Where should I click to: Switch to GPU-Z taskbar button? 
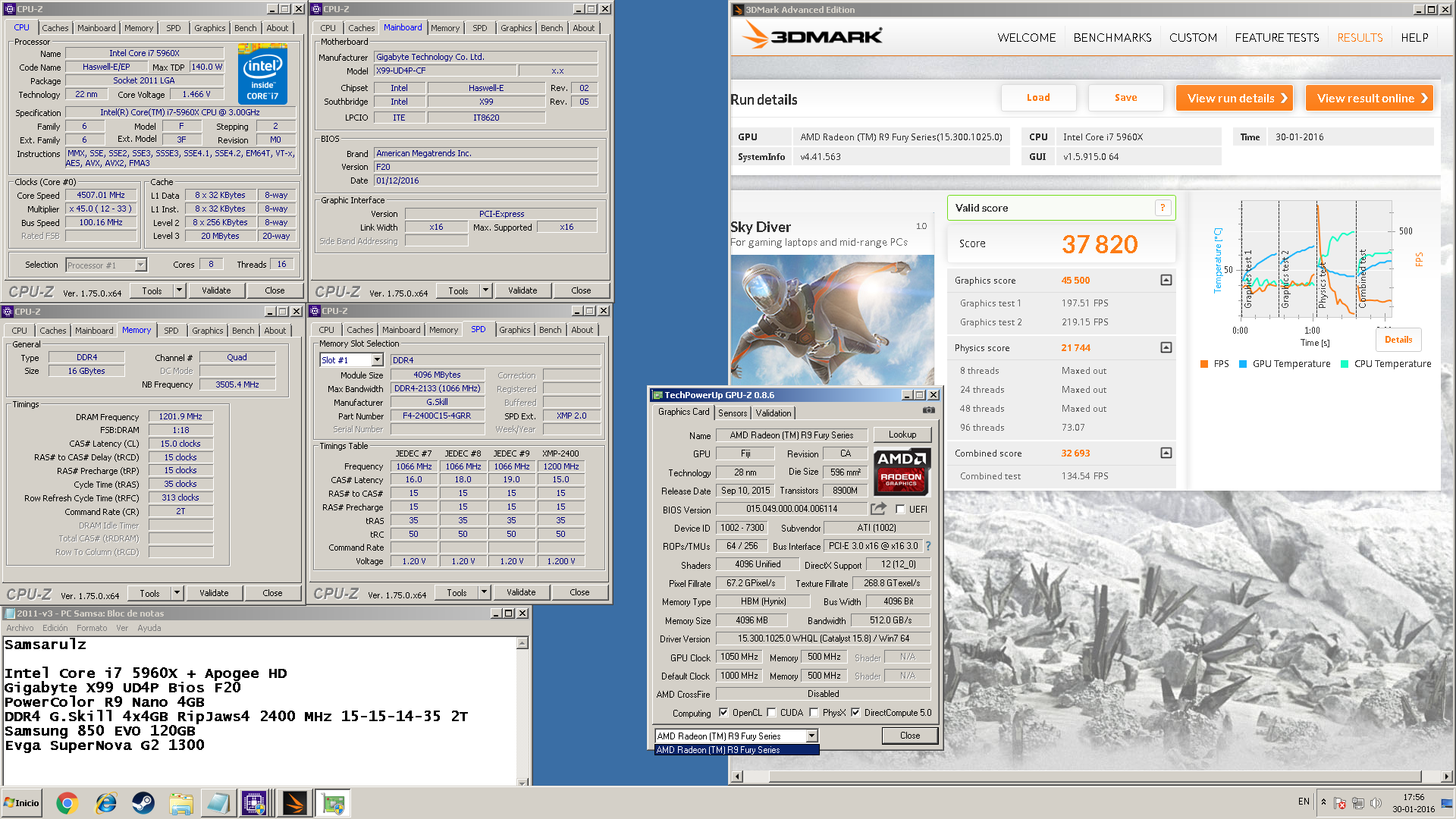(333, 803)
